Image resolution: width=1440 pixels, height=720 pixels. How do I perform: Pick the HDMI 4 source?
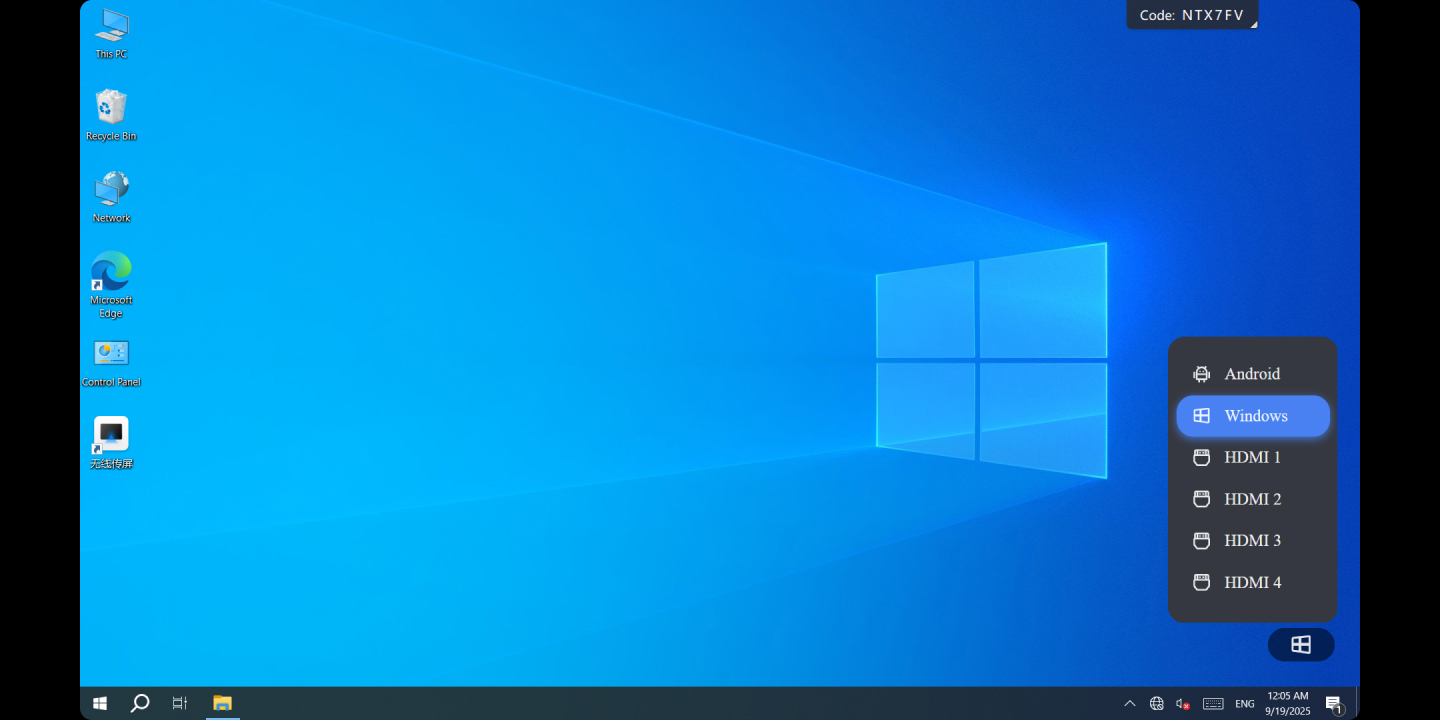pos(1252,583)
